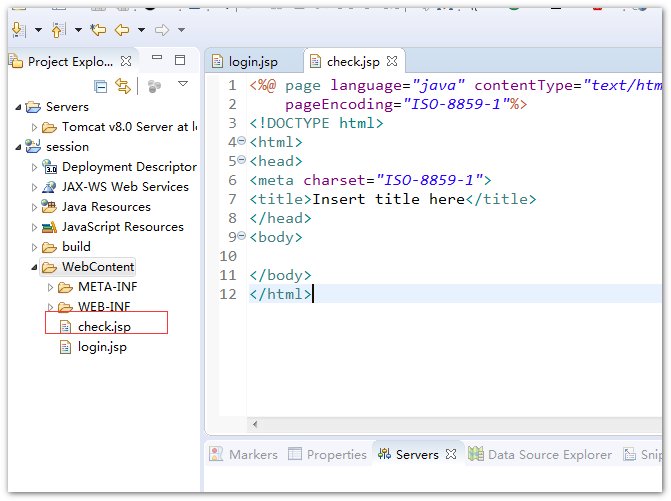Switch to the login.jsp editor tab

pyautogui.click(x=250, y=62)
